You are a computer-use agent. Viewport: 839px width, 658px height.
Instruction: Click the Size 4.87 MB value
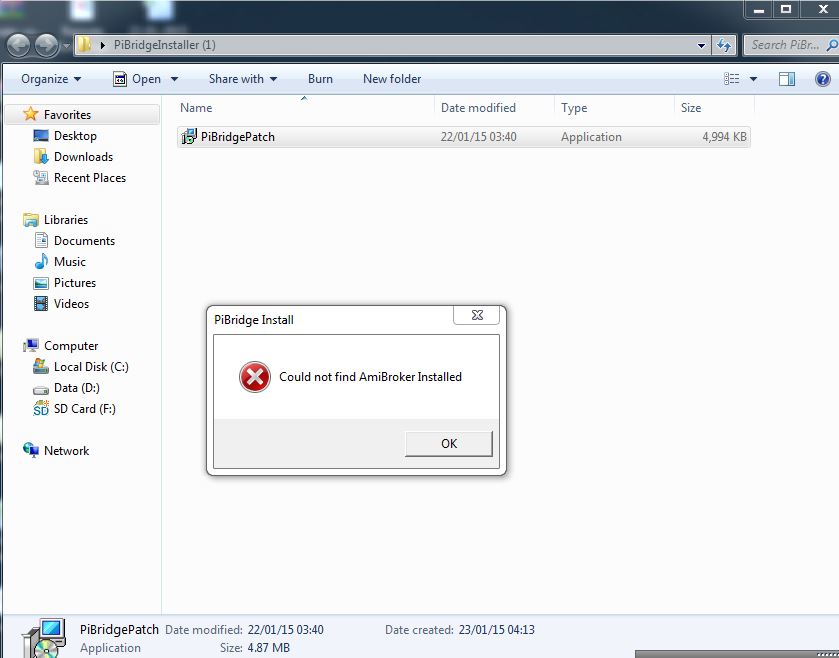[268, 648]
